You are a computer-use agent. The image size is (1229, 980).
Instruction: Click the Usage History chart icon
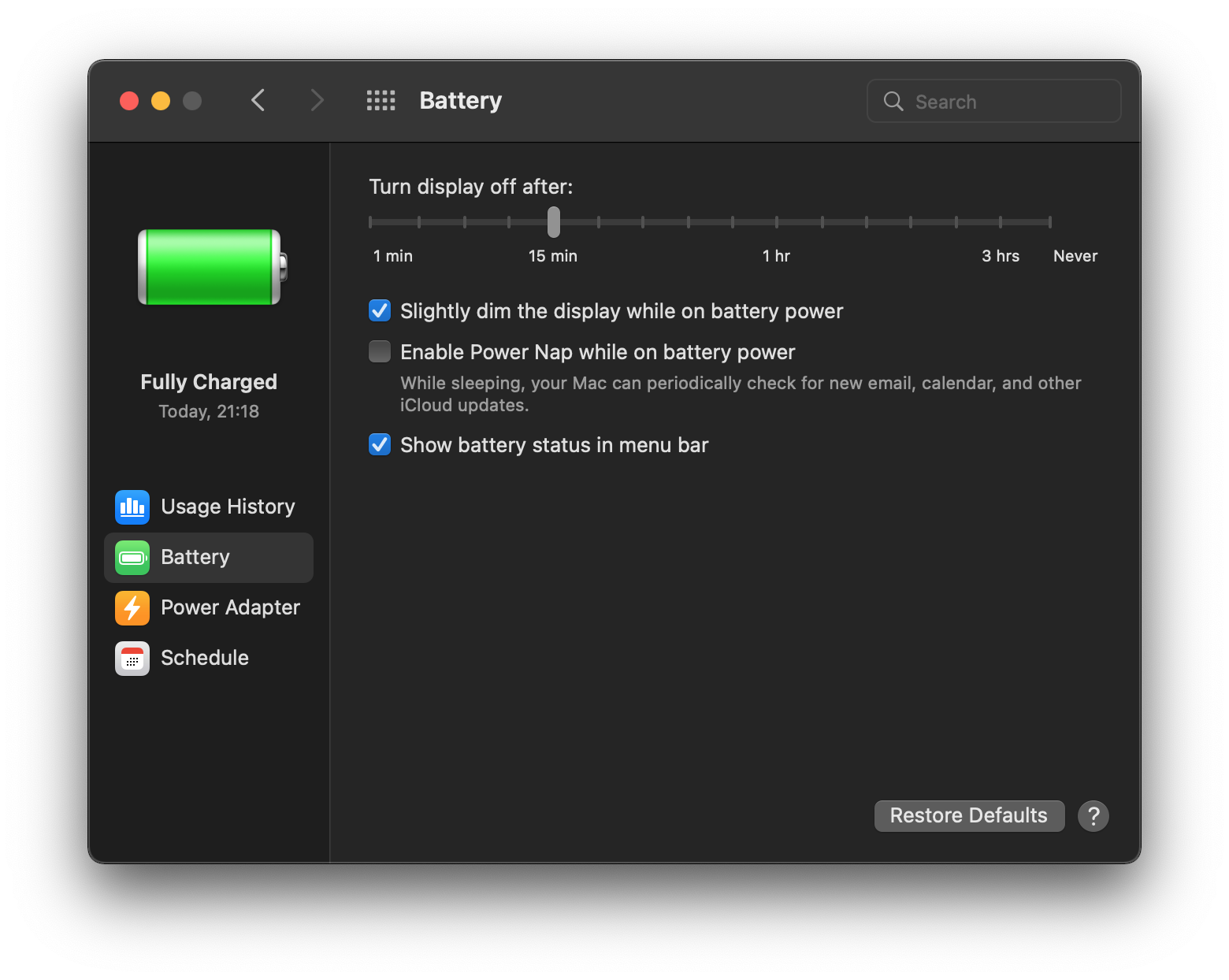[x=132, y=507]
